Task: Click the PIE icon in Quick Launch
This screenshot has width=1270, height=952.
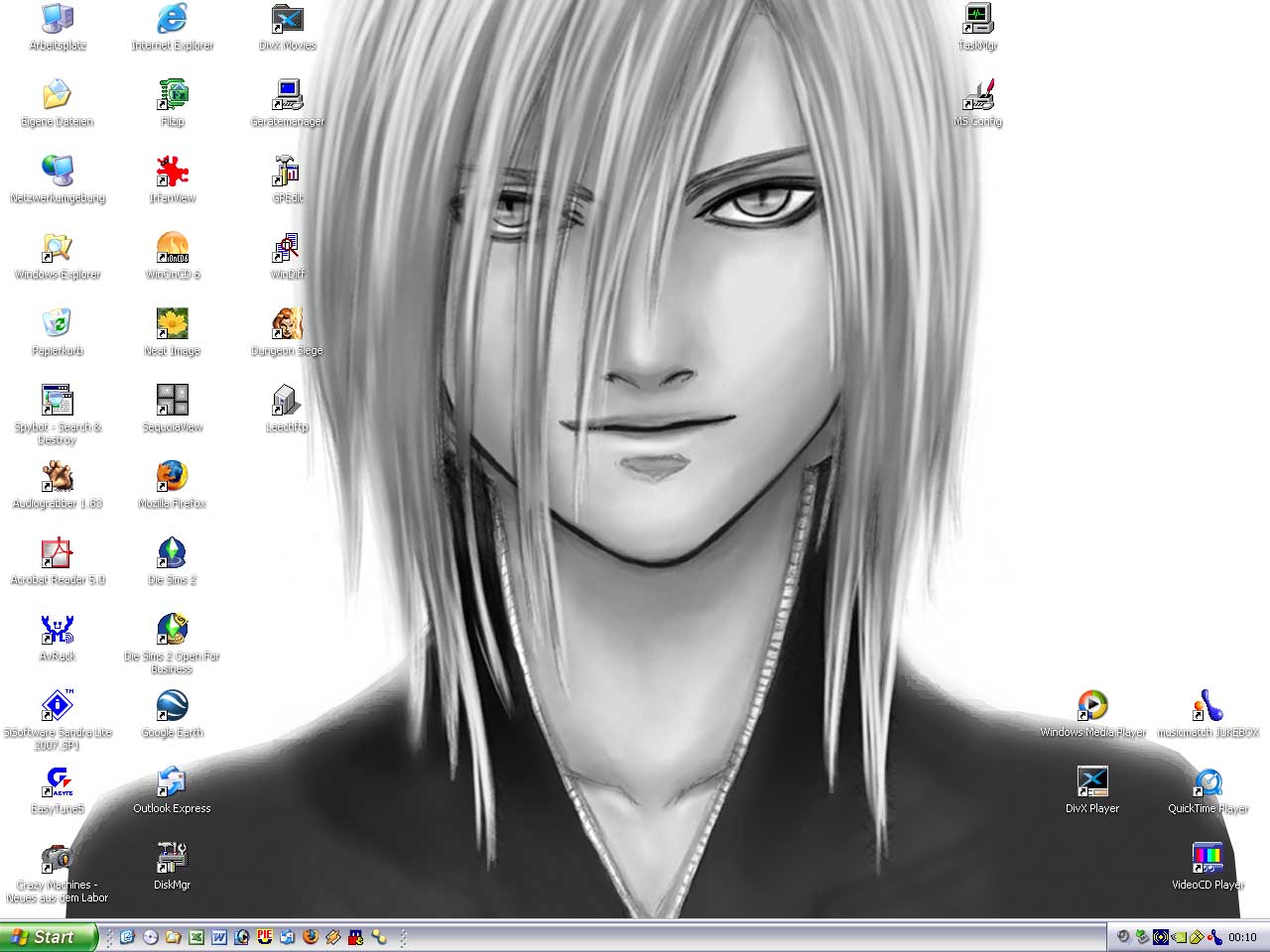Action: pyautogui.click(x=264, y=936)
